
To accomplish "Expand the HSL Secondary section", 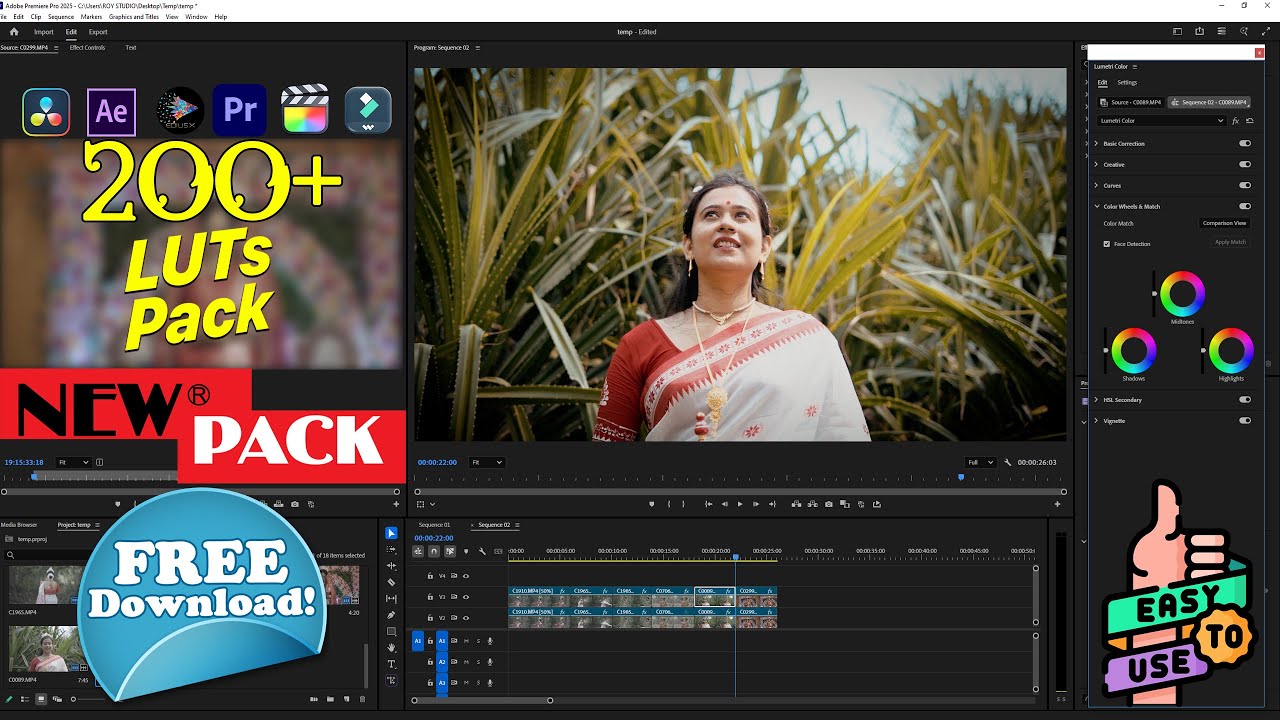I will tap(1097, 399).
